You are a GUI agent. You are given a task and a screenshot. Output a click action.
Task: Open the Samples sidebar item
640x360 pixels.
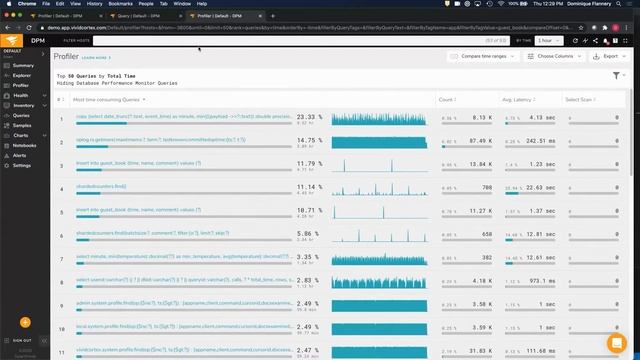tap(22, 125)
